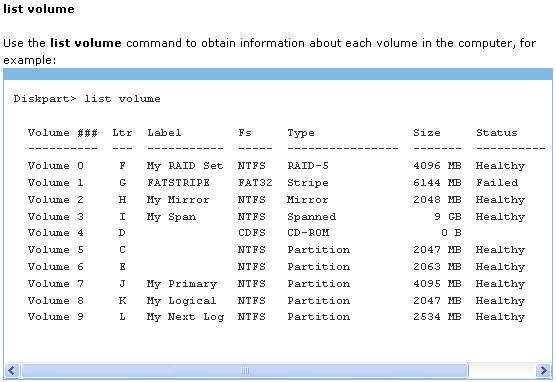Click the 'Mirror' type value
This screenshot has height=382, width=556.
[307, 200]
